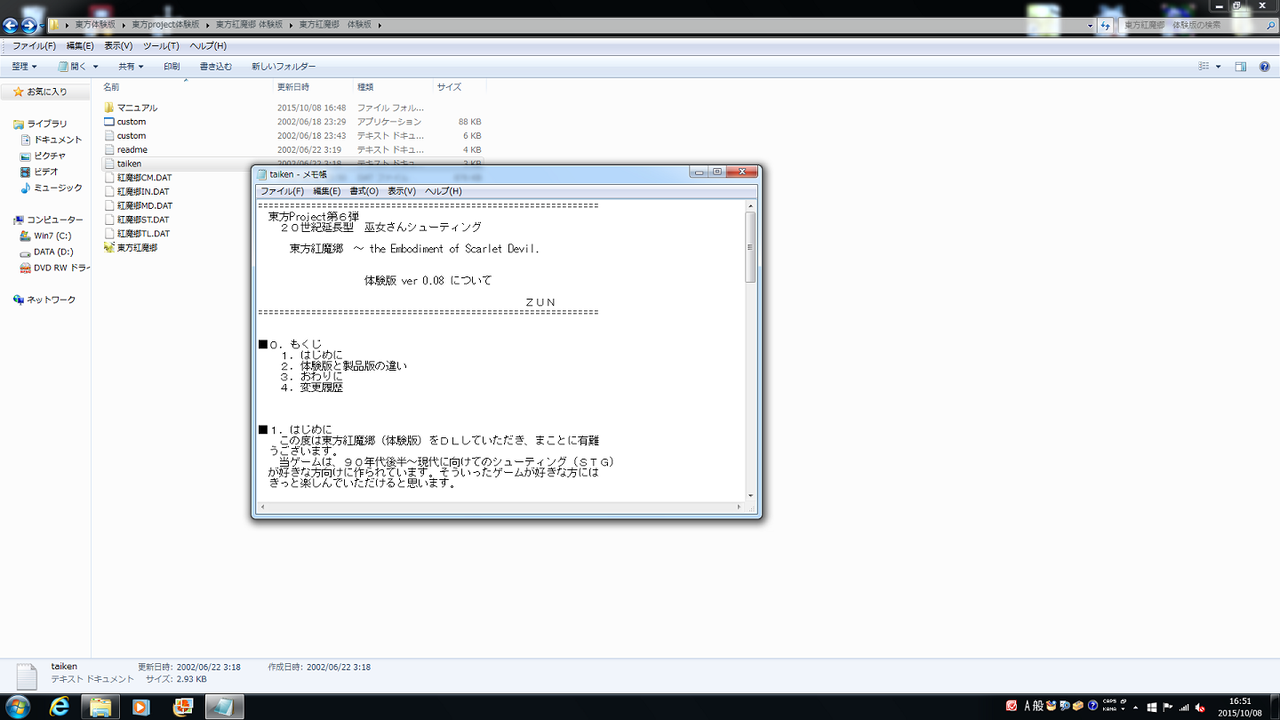Screen dimensions: 1280x720
Task: Sort by the 種類 column header
Action: point(366,87)
